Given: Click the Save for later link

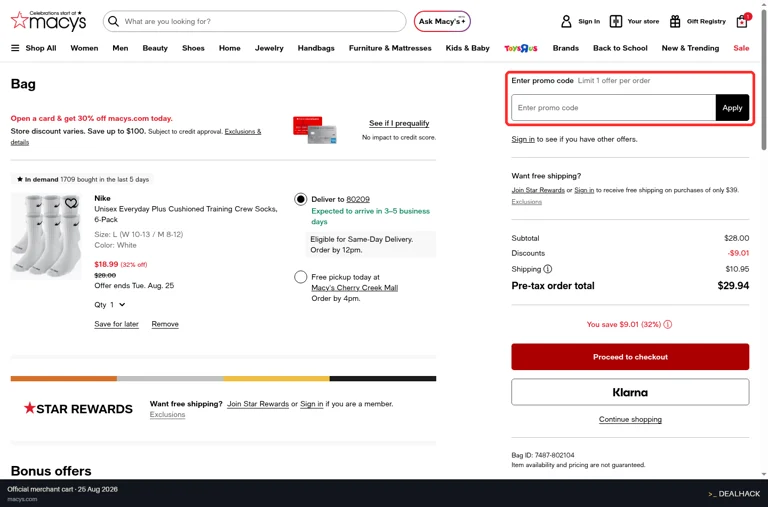Looking at the screenshot, I should (116, 324).
